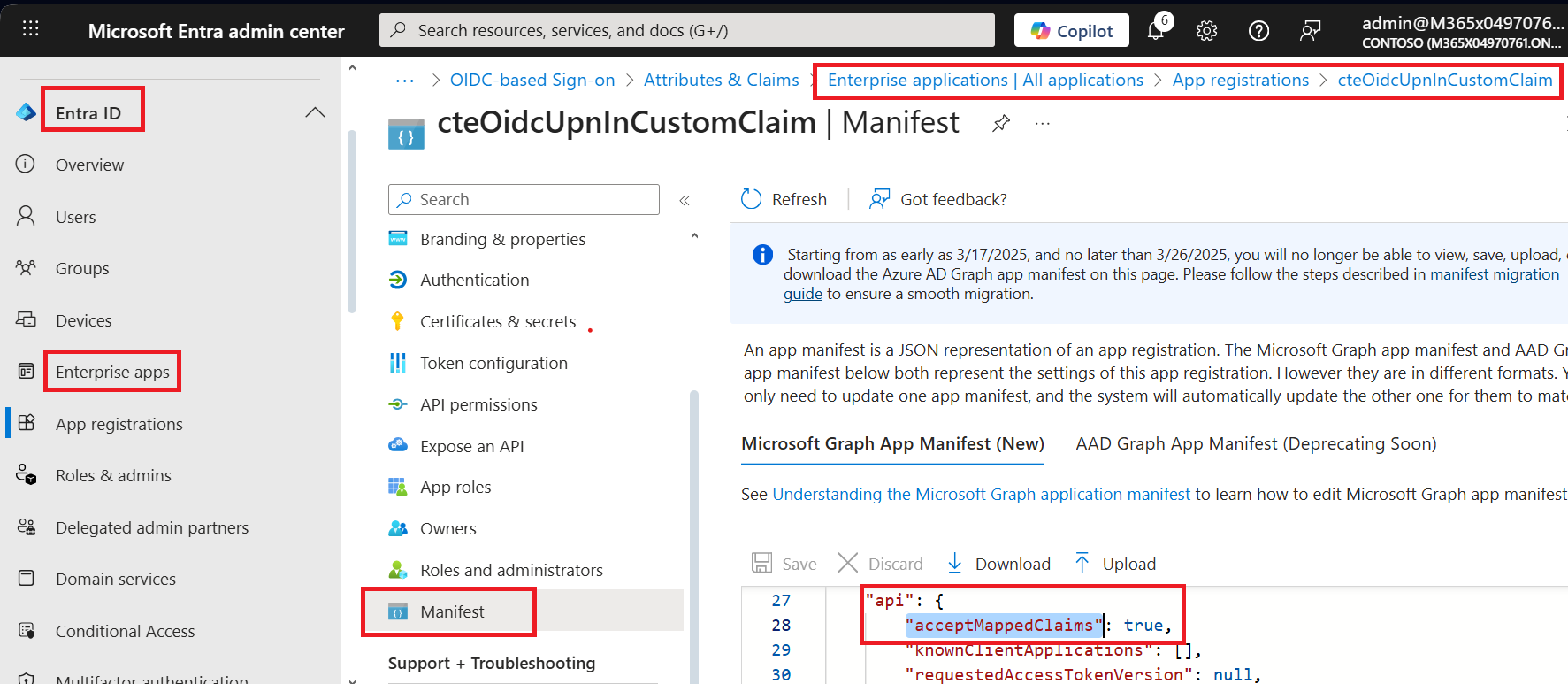
Task: Collapse the Entra ID section
Action: (x=315, y=112)
